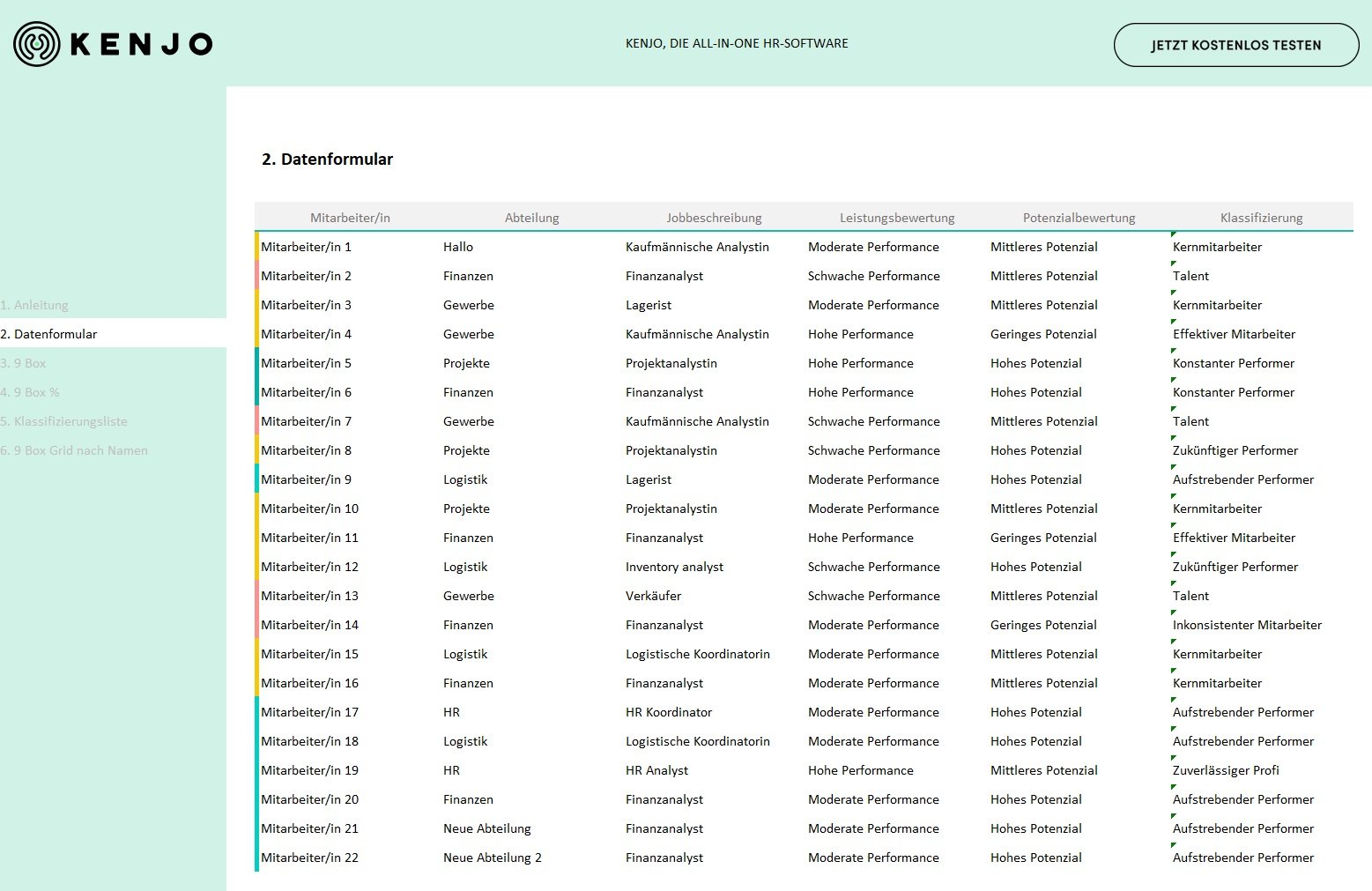
Task: Click the "Abteilung" column header
Action: click(x=531, y=217)
